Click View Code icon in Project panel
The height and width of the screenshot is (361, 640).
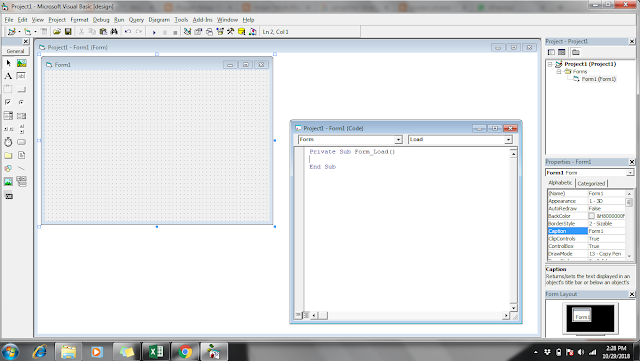(551, 52)
